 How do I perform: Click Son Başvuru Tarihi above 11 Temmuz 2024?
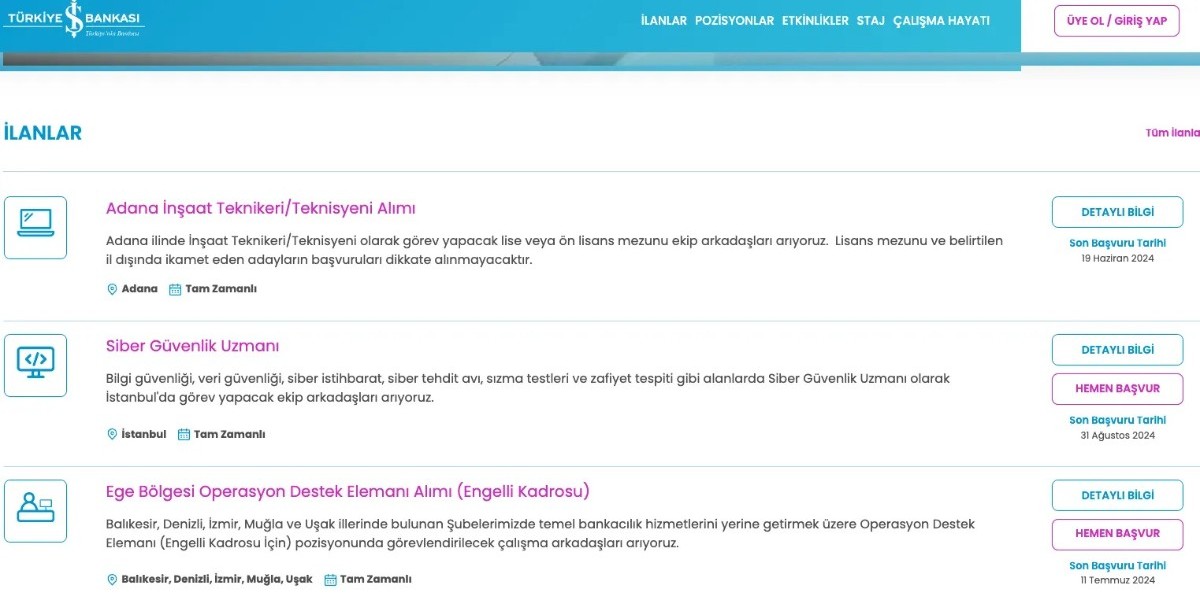pyautogui.click(x=1117, y=566)
